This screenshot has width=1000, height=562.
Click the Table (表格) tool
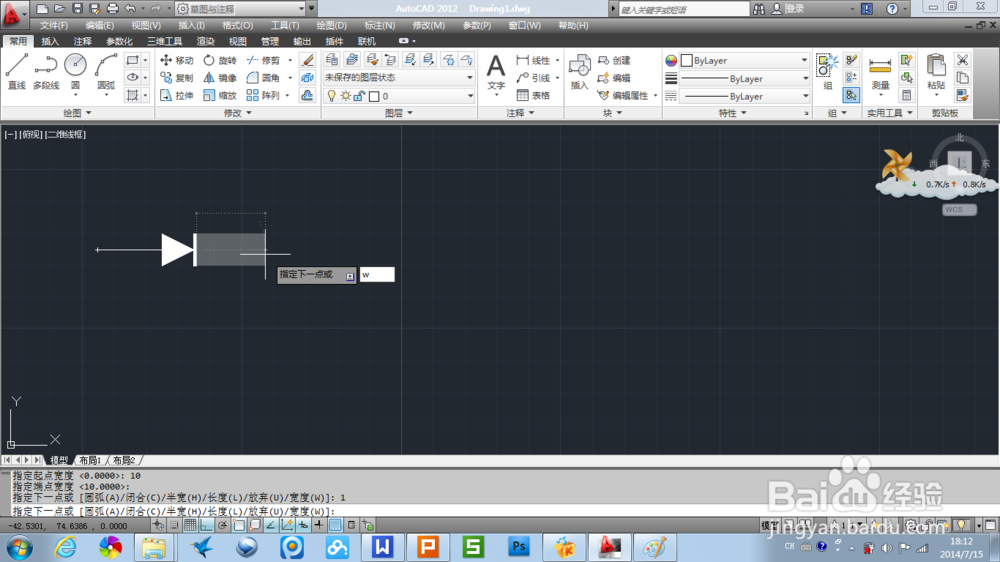point(534,95)
